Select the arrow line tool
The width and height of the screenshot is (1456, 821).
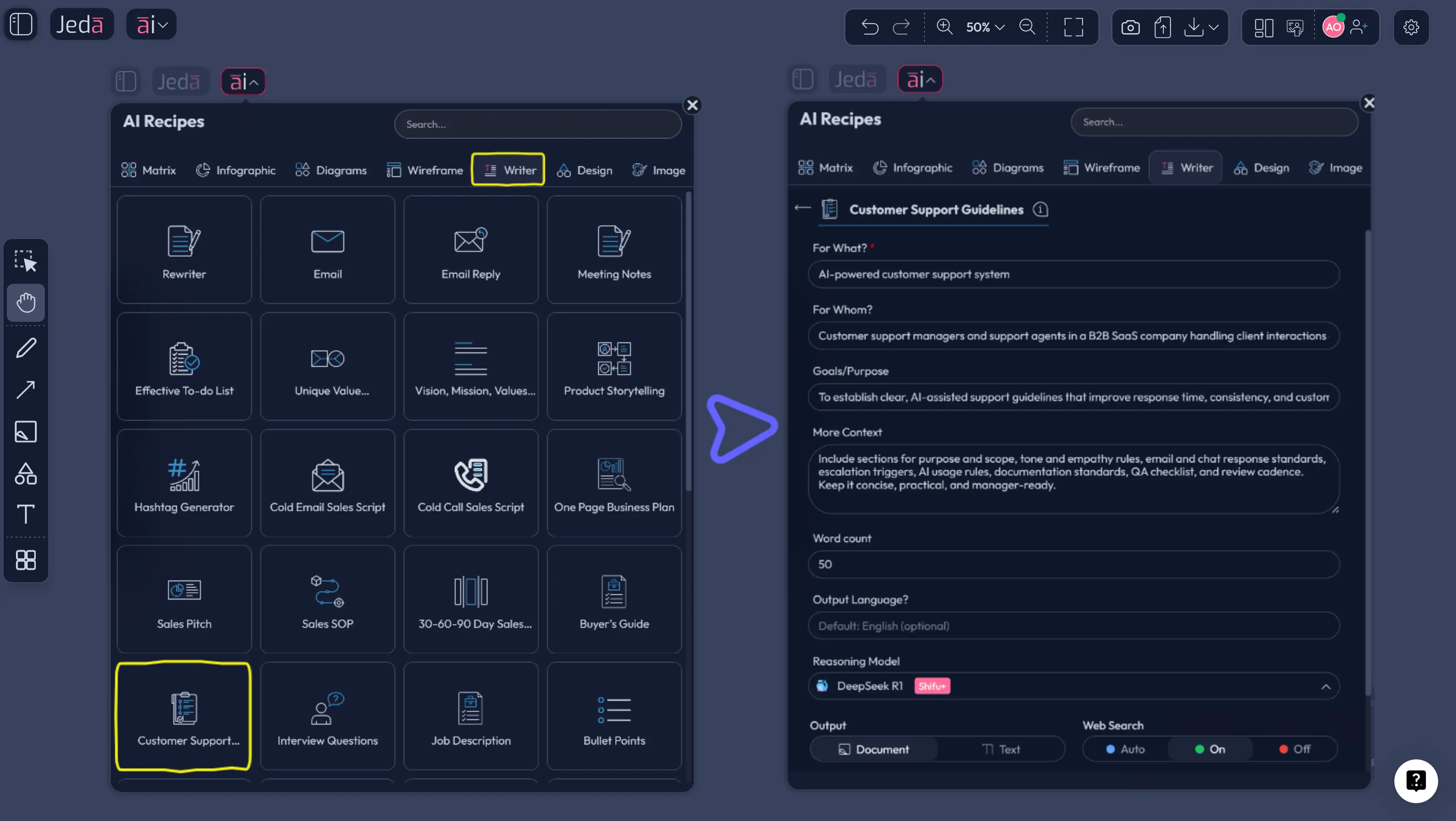tap(26, 389)
